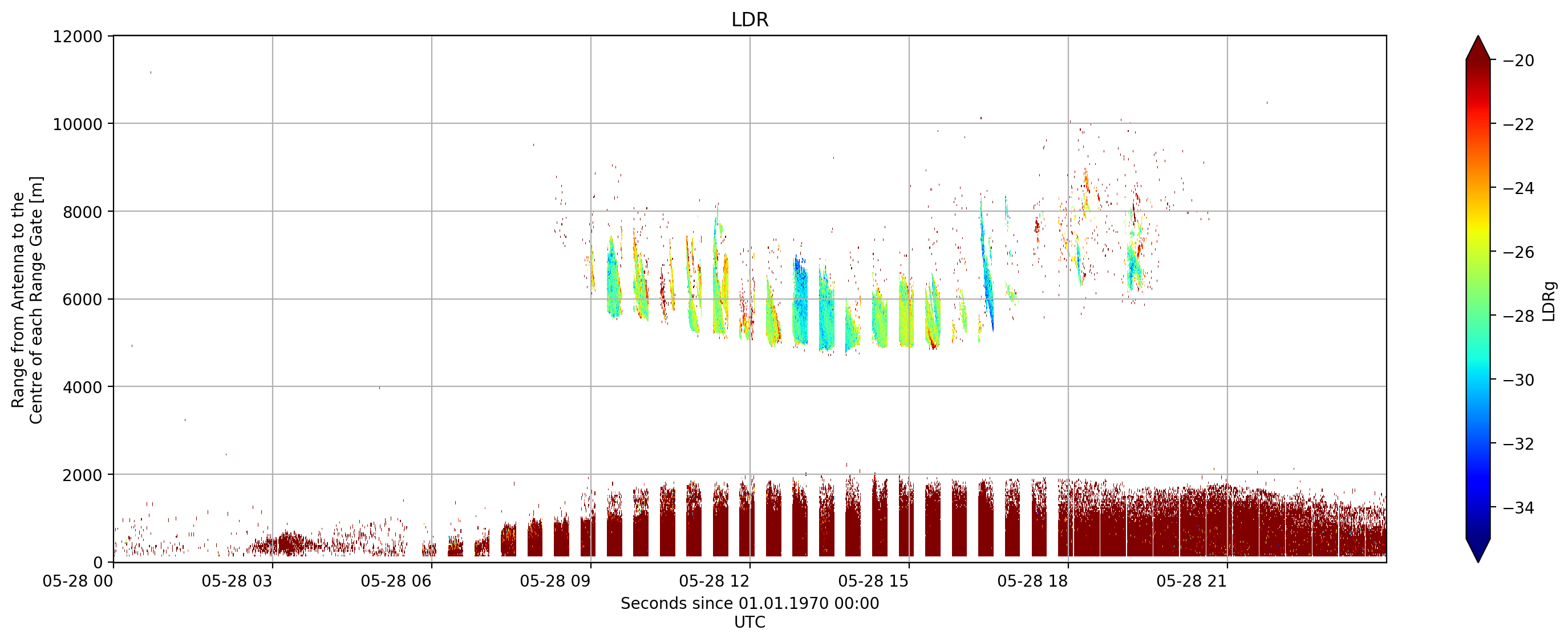Click the 'Range from Antenna' y-axis label
This screenshot has width=1568, height=642.
(27, 300)
